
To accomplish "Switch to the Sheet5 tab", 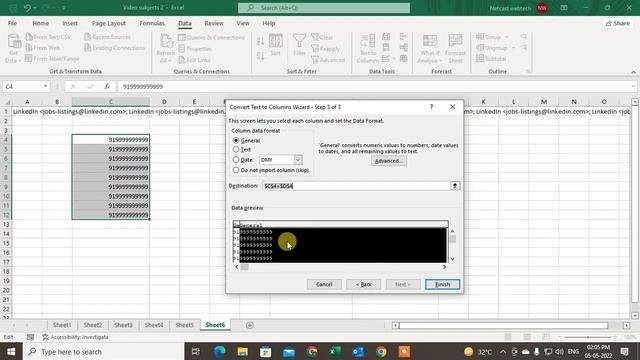I will click(x=184, y=325).
